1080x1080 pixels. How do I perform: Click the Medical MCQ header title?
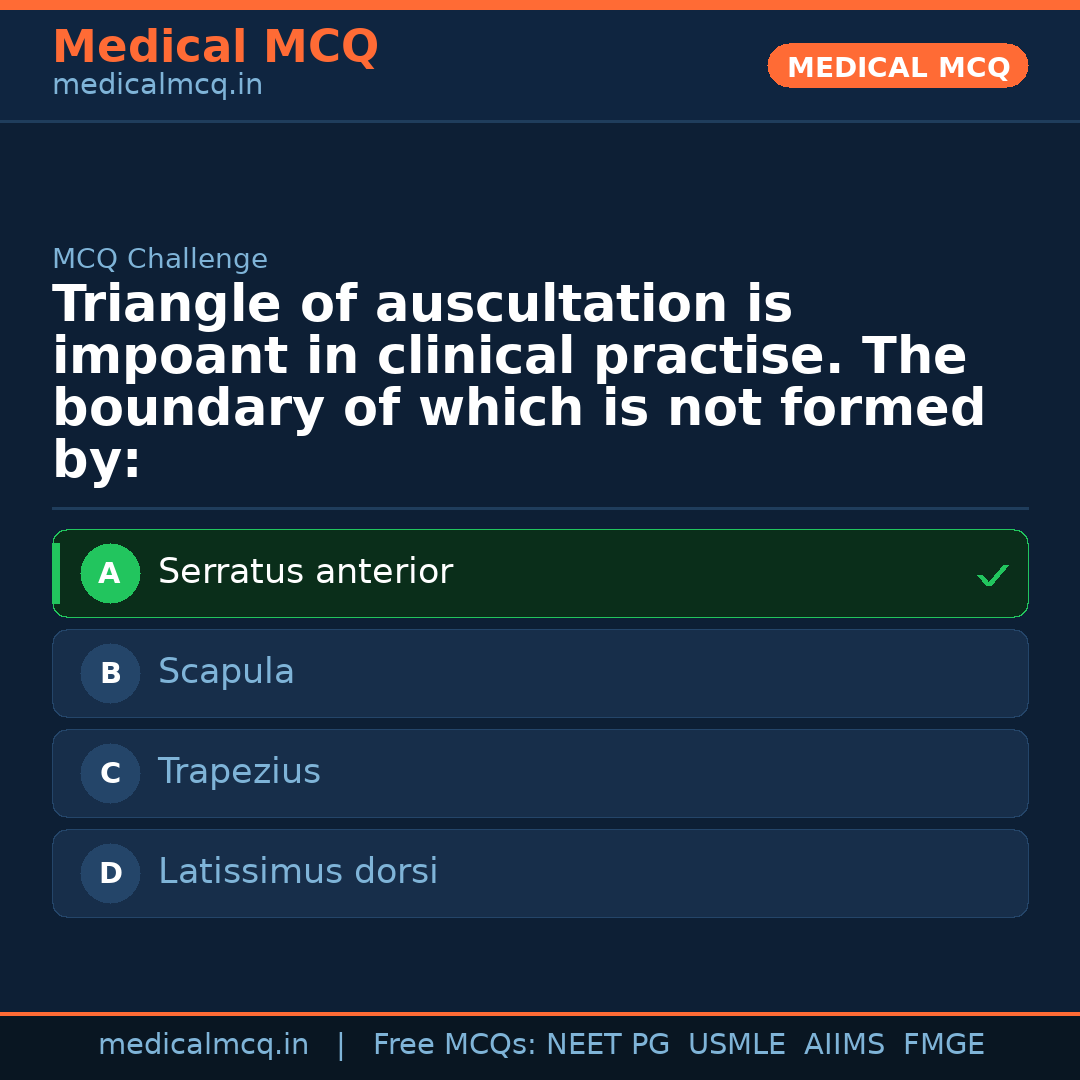click(x=215, y=47)
